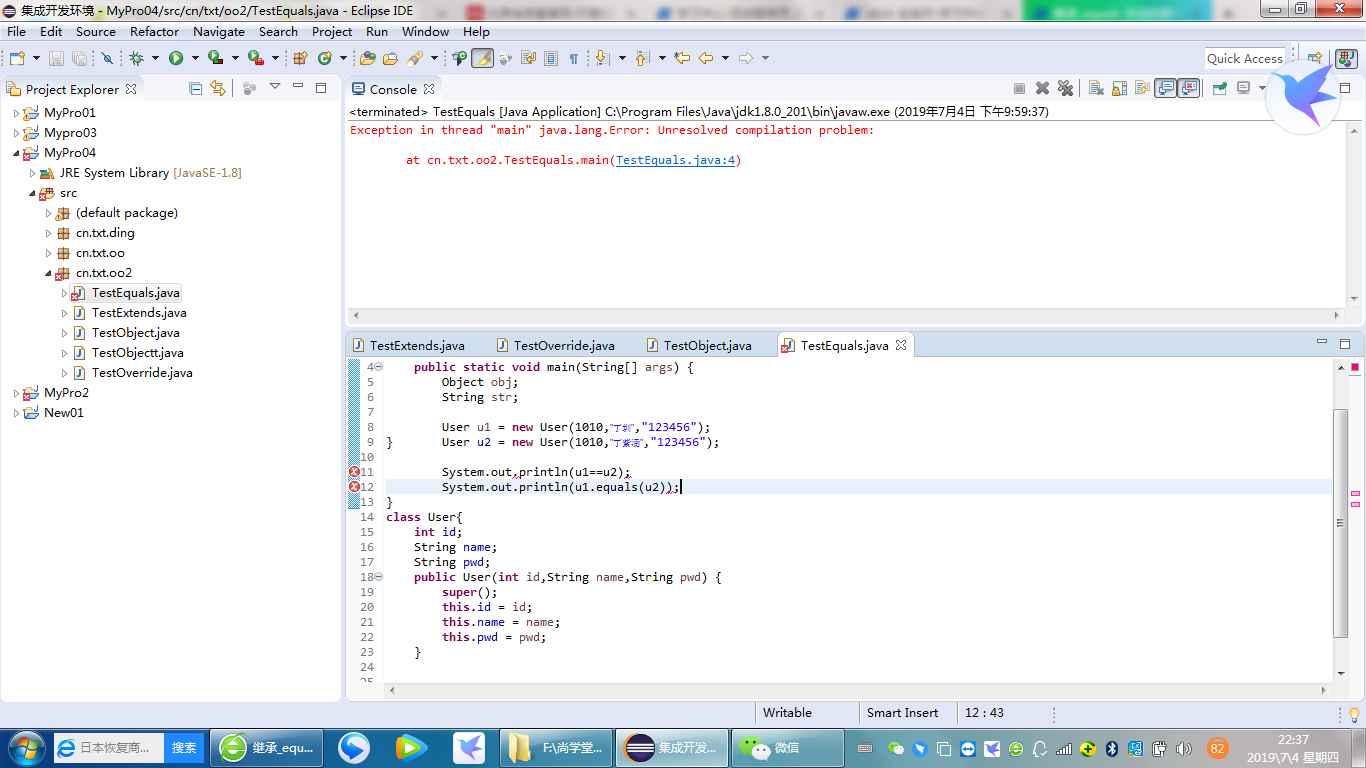
Task: Switch to TestExtends.java editor tab
Action: click(x=408, y=345)
